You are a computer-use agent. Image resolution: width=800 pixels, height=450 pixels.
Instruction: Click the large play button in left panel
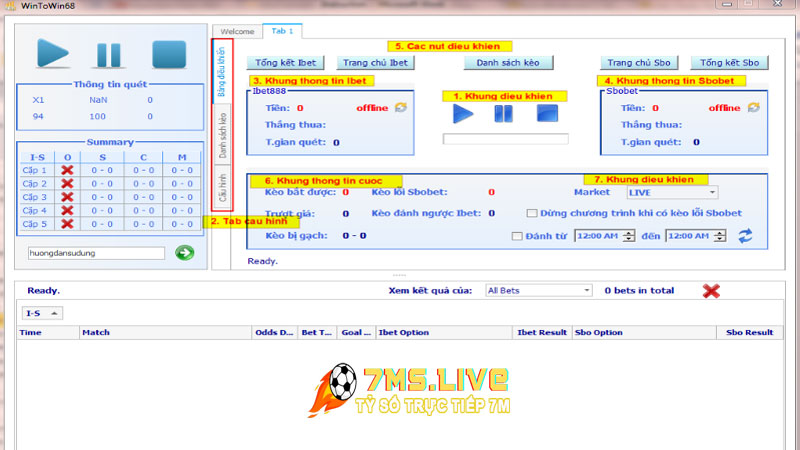pyautogui.click(x=52, y=53)
